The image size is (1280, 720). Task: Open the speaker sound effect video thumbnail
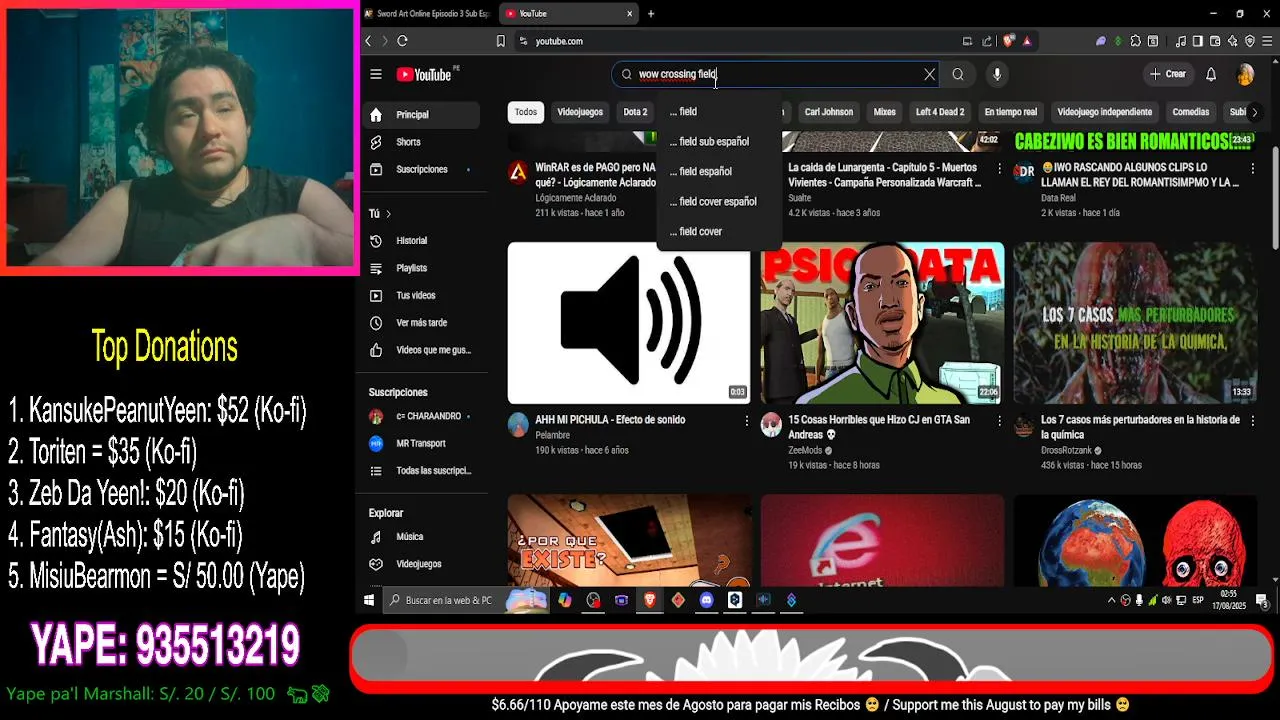(629, 322)
